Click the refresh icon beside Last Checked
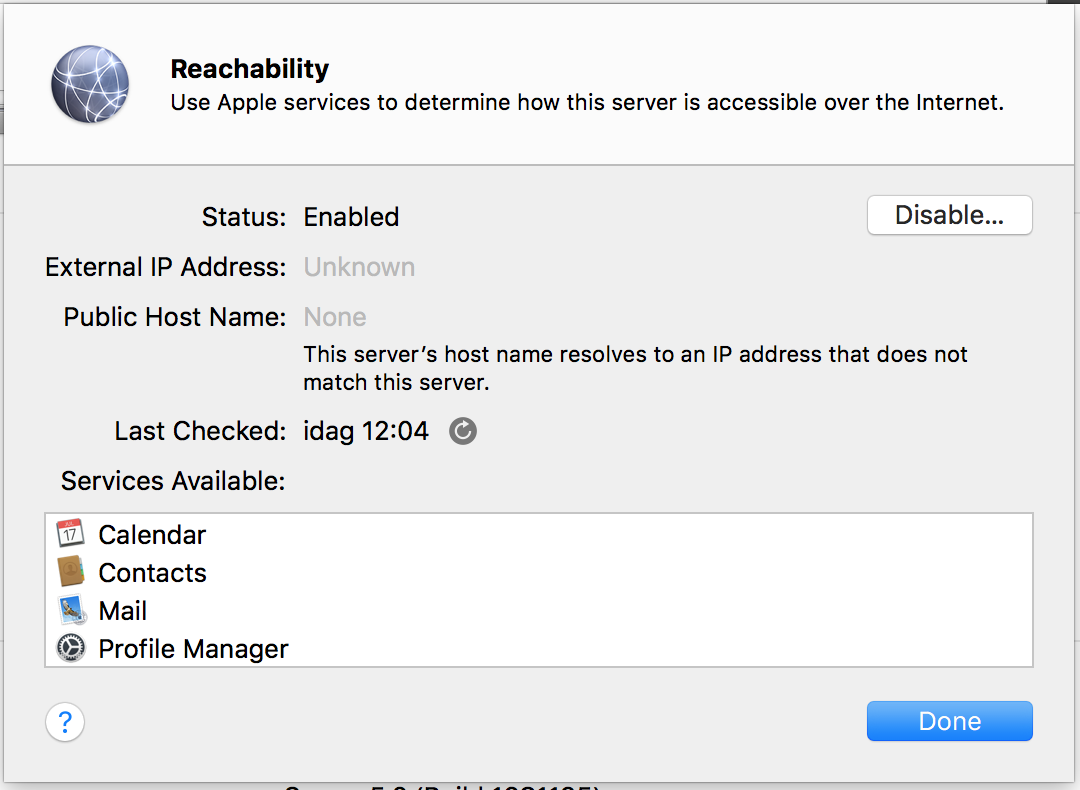The height and width of the screenshot is (790, 1080). tap(463, 431)
